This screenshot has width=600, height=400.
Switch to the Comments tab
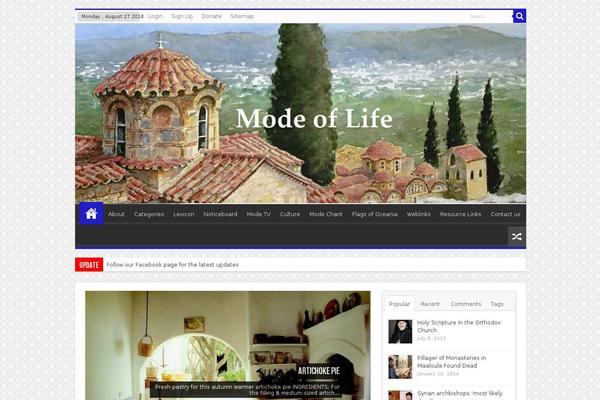(x=466, y=304)
